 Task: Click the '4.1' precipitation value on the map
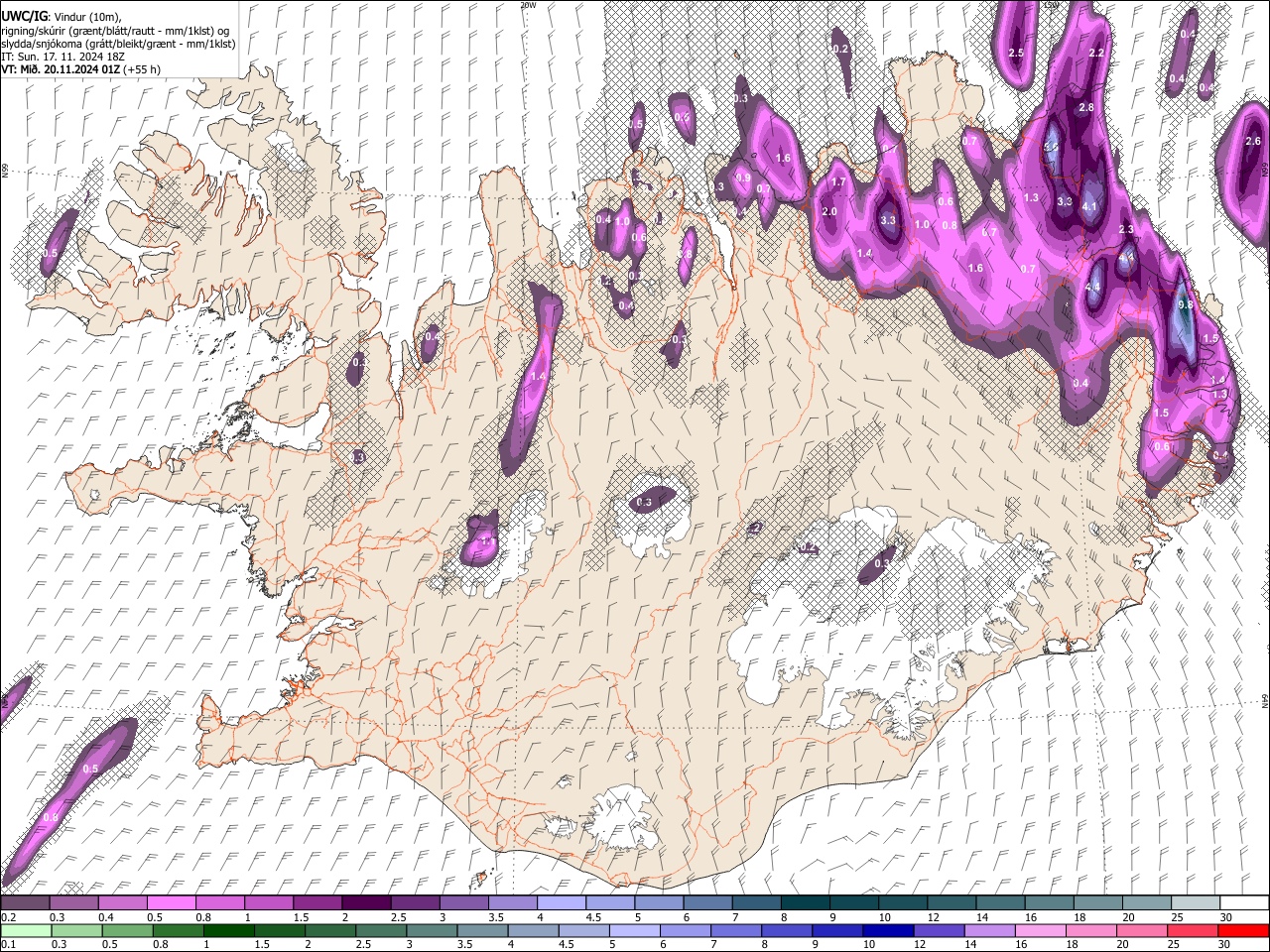click(x=1089, y=207)
